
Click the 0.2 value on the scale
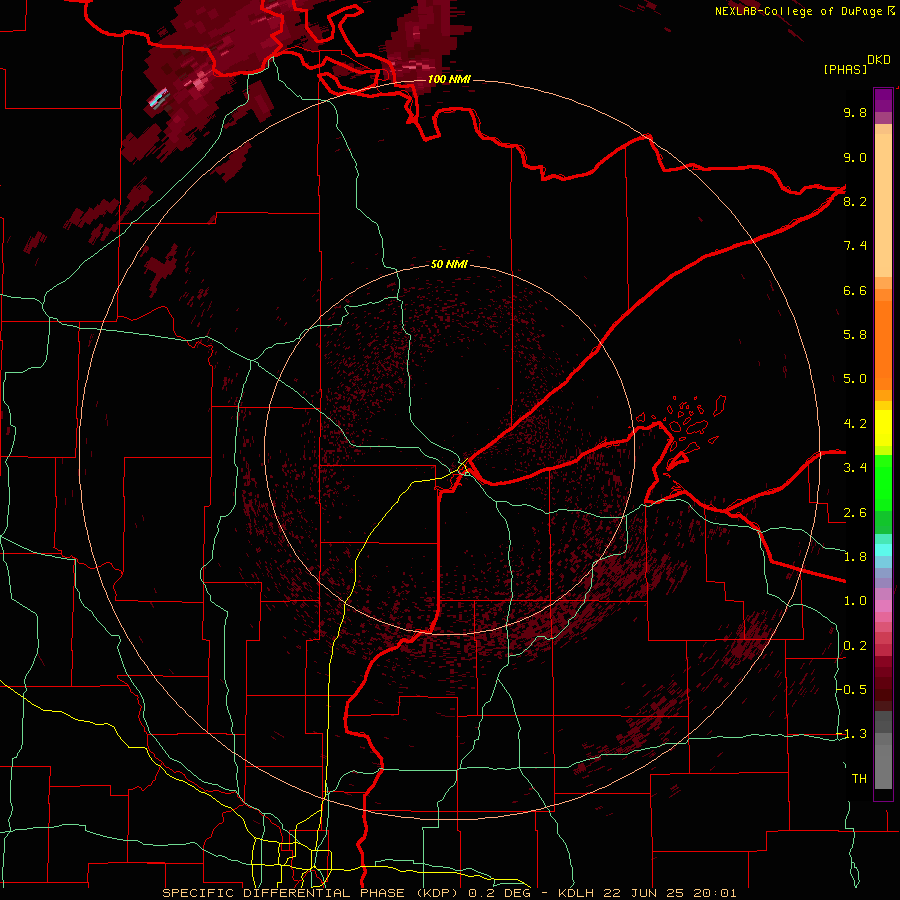[x=855, y=646]
